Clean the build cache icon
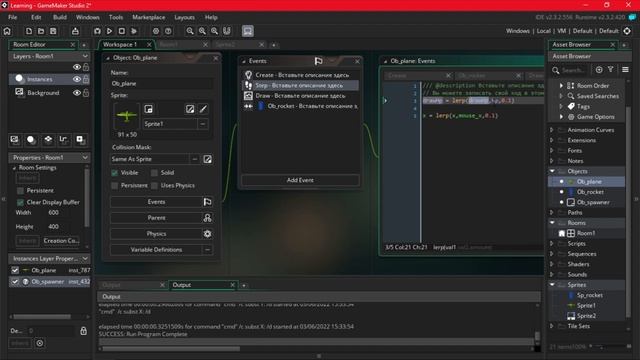 click(x=134, y=31)
